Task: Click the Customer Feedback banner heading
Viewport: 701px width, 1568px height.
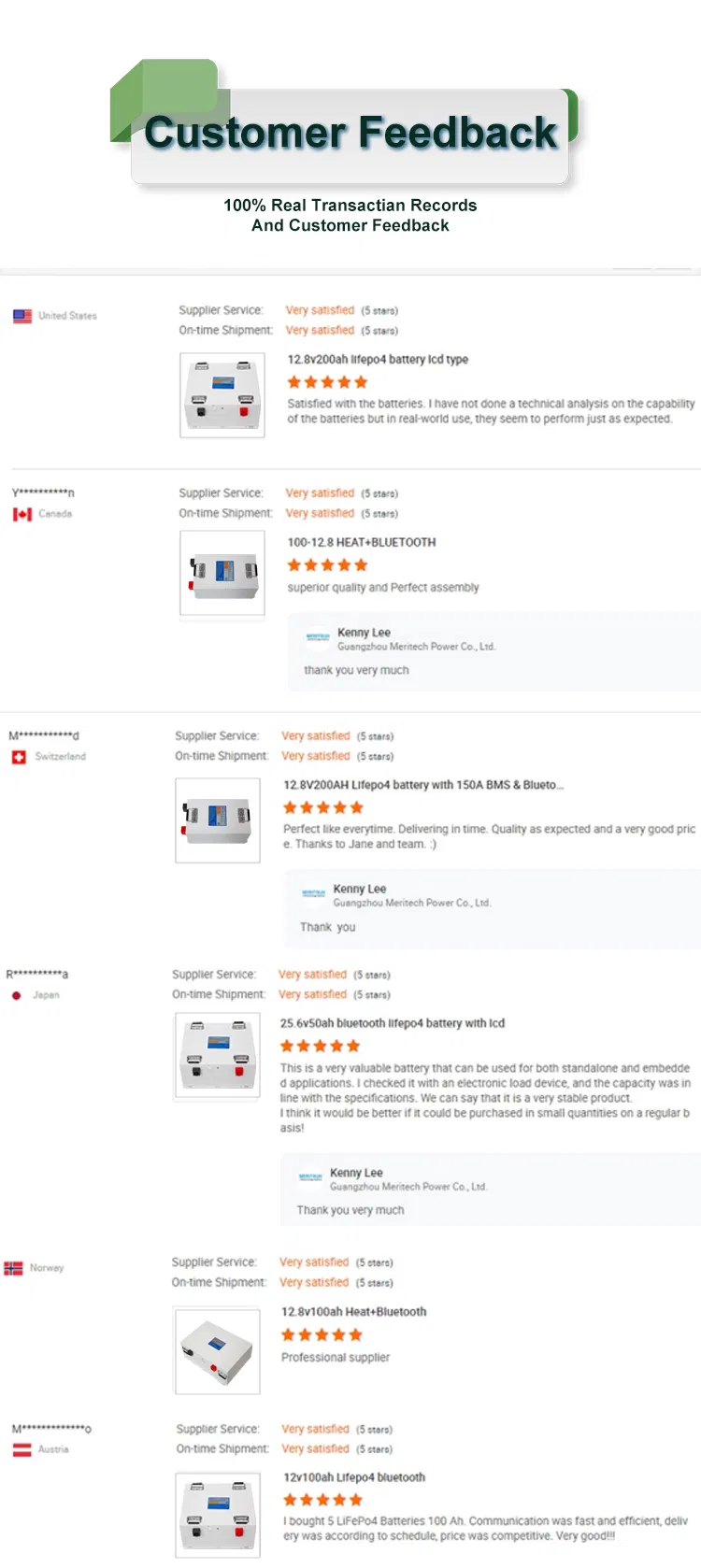Action: coord(350,133)
